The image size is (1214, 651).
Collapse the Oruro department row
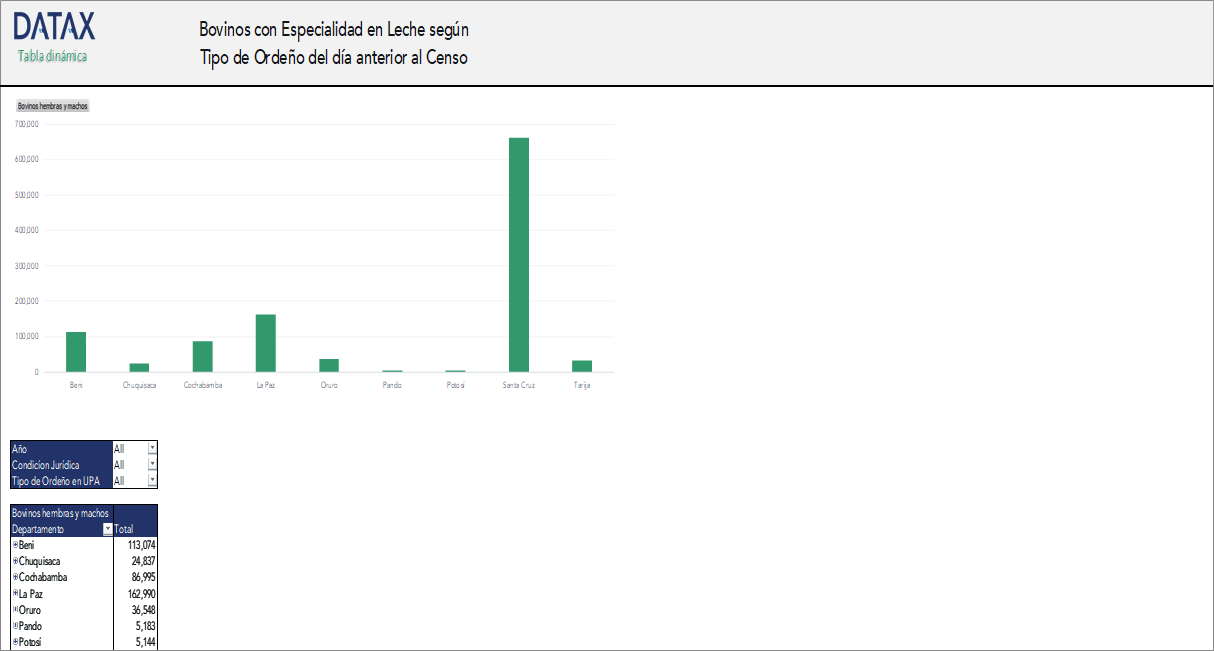(14, 610)
